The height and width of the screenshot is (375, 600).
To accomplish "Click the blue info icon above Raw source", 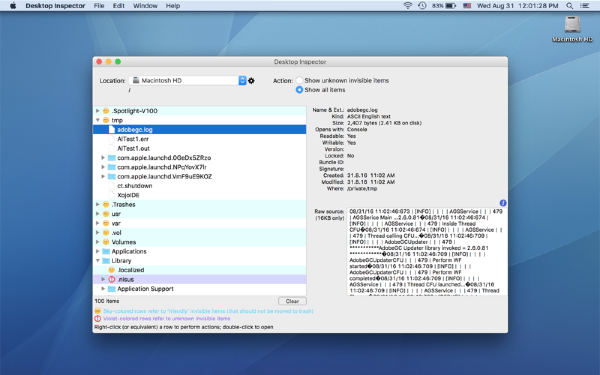I will pos(503,203).
